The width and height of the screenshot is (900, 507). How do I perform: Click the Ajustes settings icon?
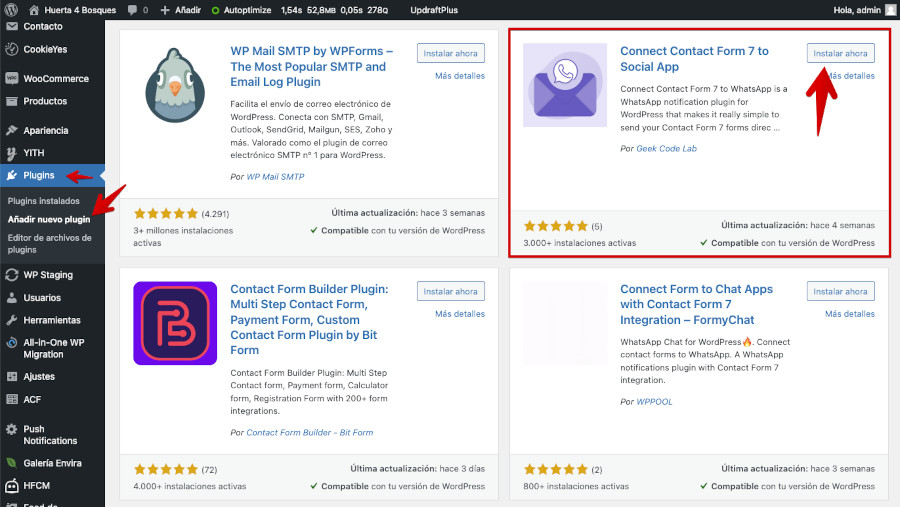point(11,377)
